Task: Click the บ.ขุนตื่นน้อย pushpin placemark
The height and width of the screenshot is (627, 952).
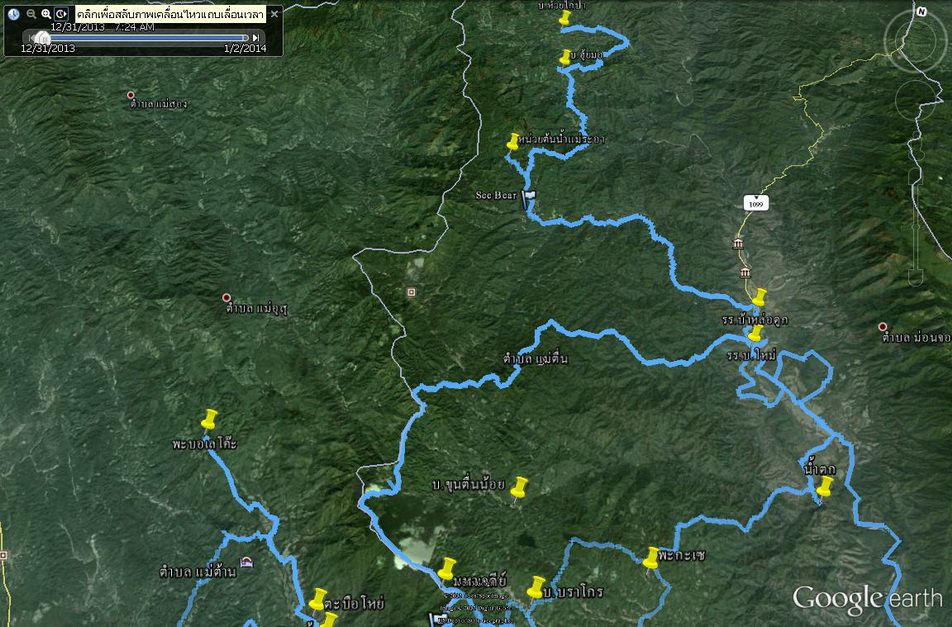Action: (518, 487)
